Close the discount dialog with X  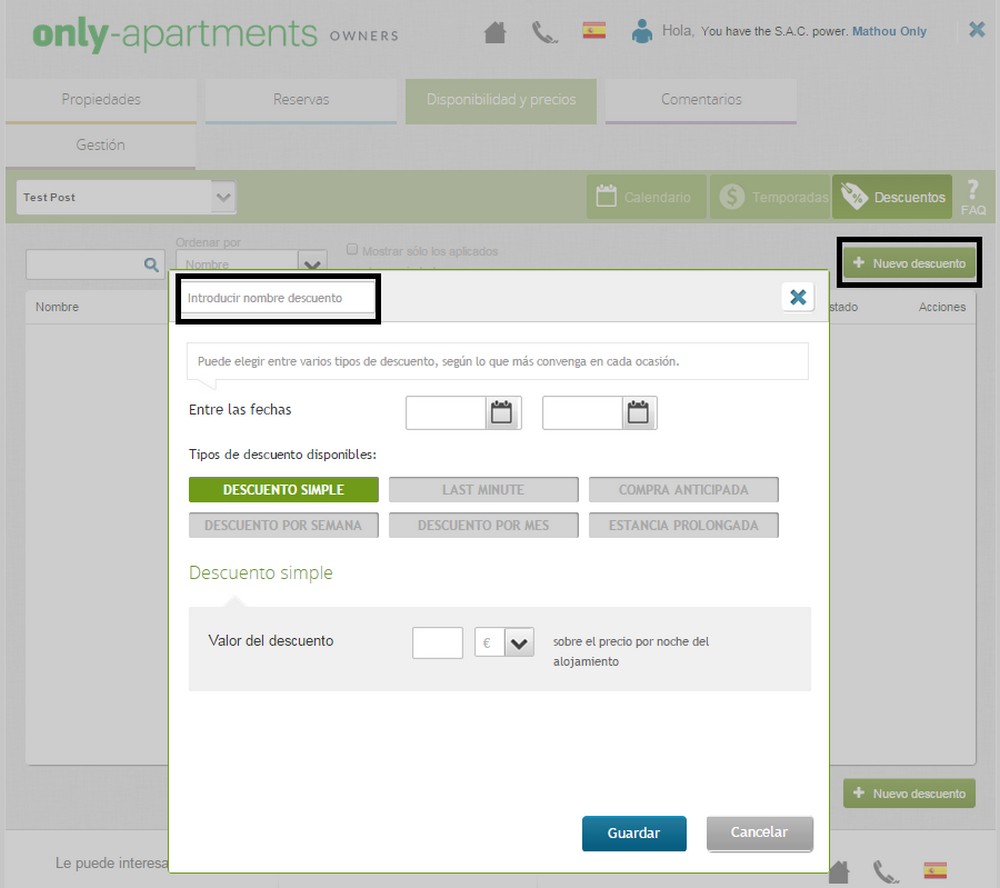(x=797, y=297)
